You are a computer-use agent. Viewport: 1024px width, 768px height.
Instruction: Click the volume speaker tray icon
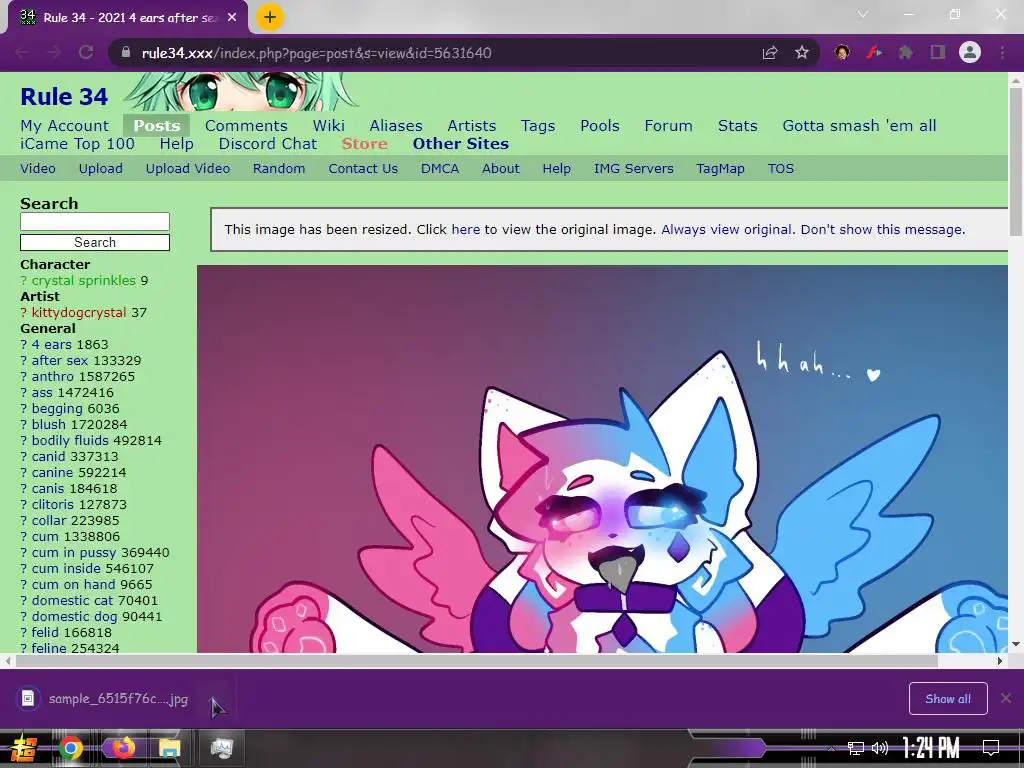pyautogui.click(x=880, y=748)
